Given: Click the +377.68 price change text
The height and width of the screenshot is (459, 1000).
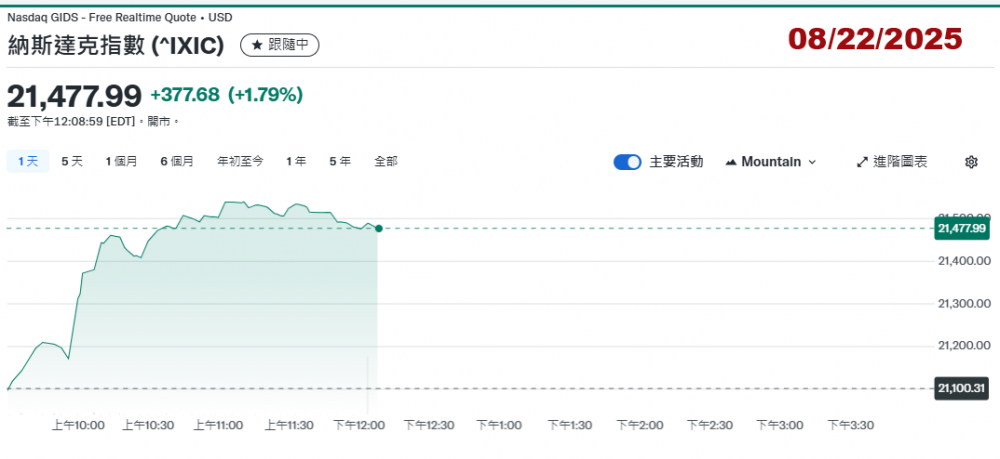Looking at the screenshot, I should click(185, 95).
